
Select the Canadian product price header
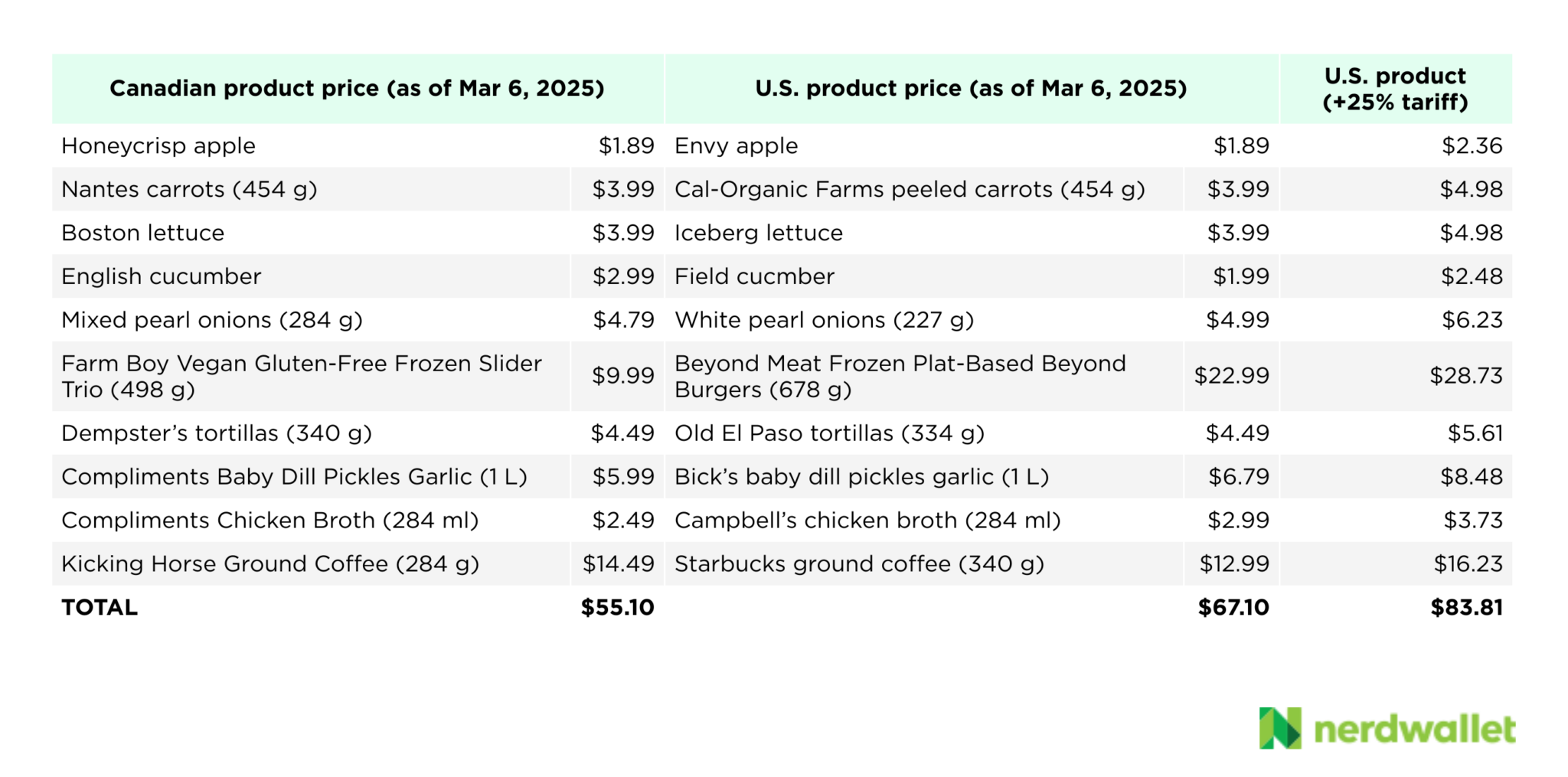(357, 89)
